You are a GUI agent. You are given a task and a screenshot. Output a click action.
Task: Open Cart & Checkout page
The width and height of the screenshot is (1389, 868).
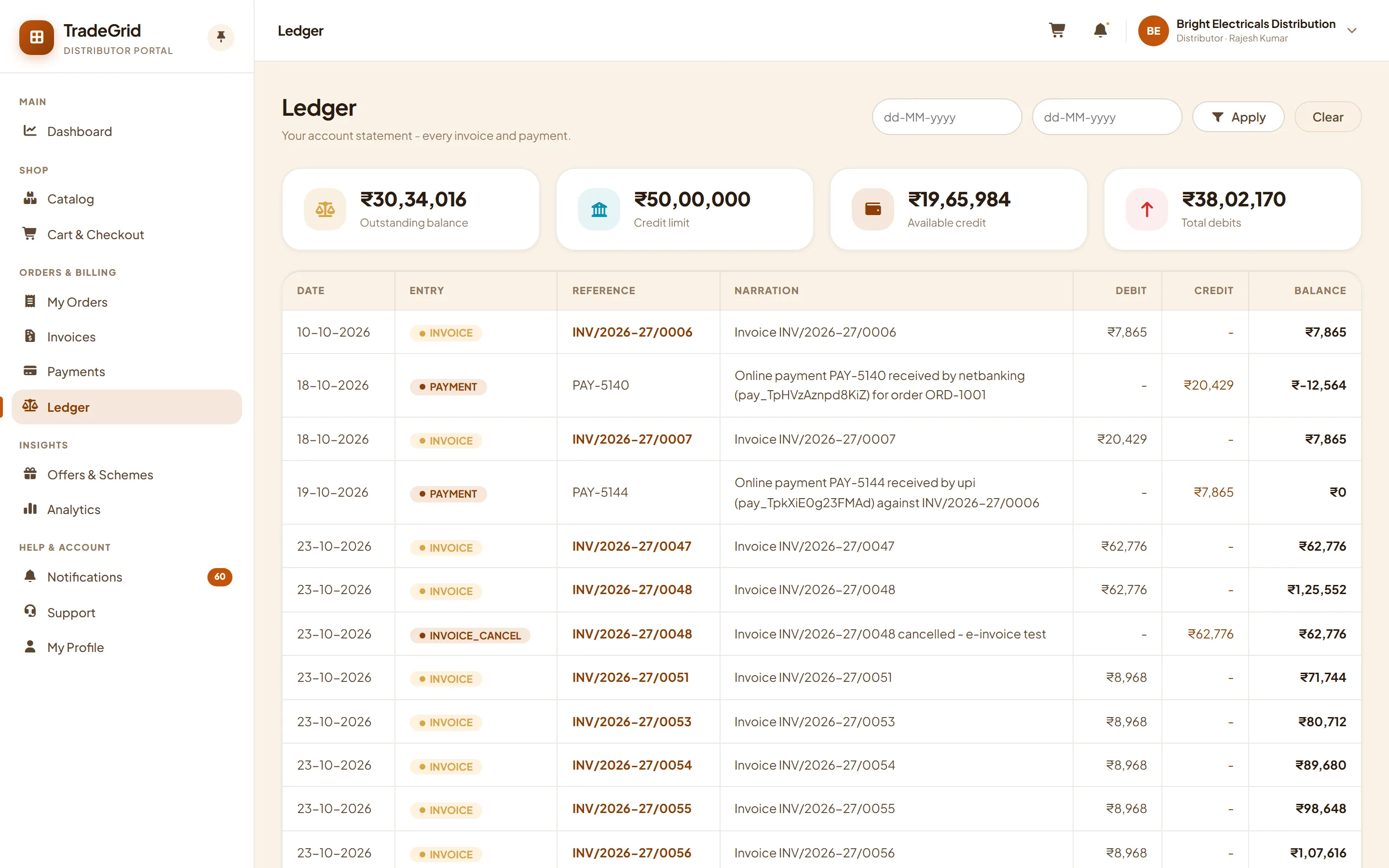point(126,235)
